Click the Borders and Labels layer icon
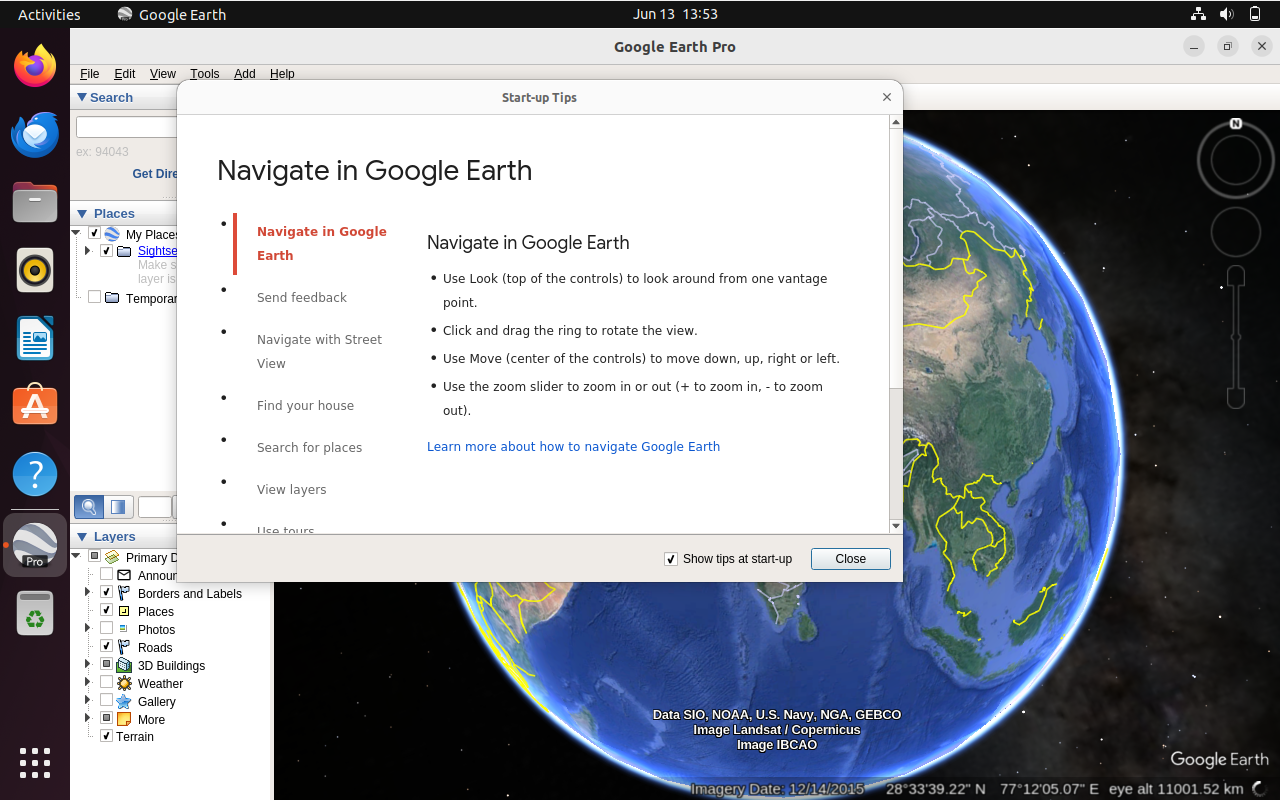The image size is (1280, 800). (x=124, y=593)
